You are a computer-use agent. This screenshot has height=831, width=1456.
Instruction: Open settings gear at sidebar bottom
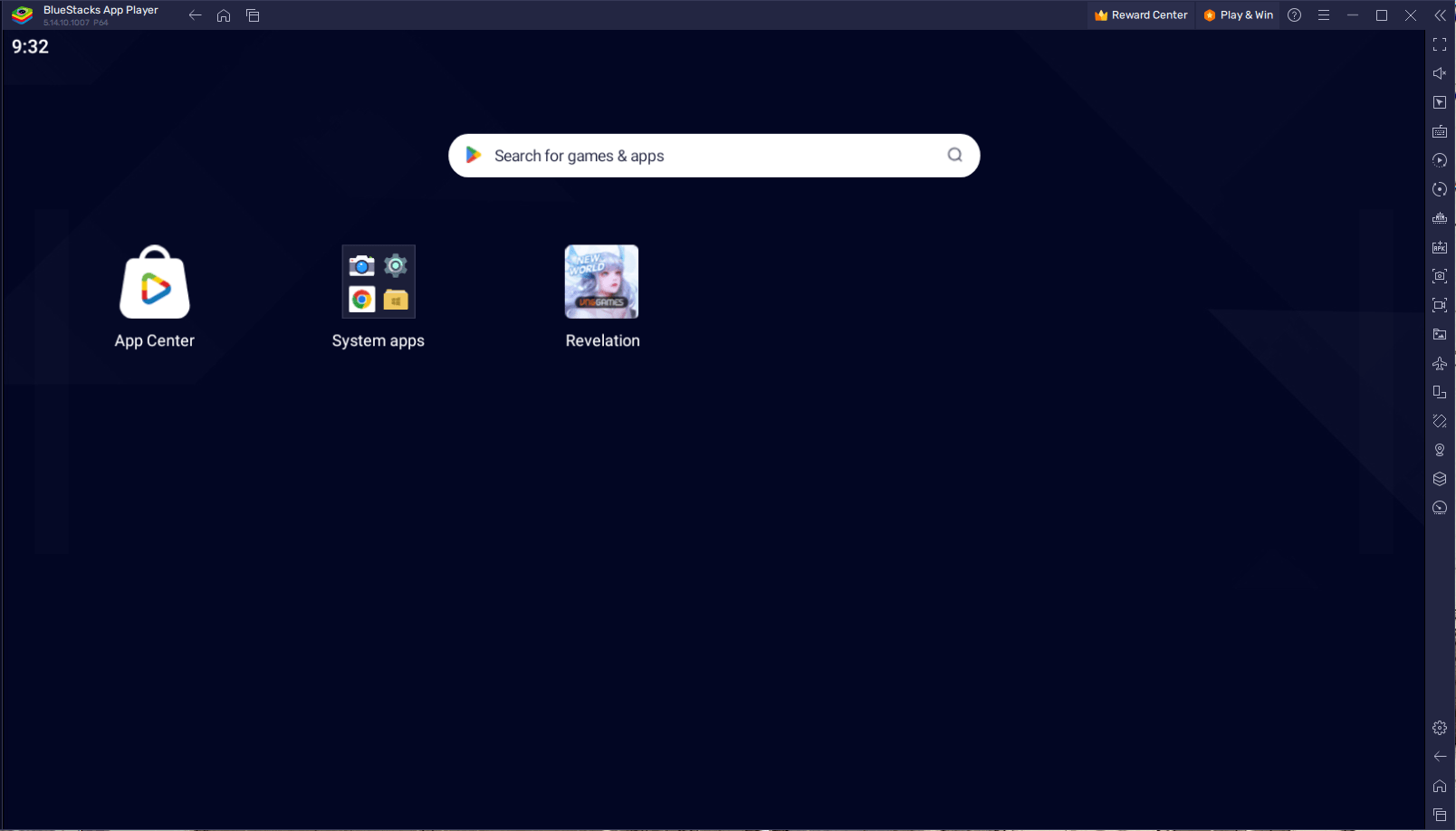1440,728
